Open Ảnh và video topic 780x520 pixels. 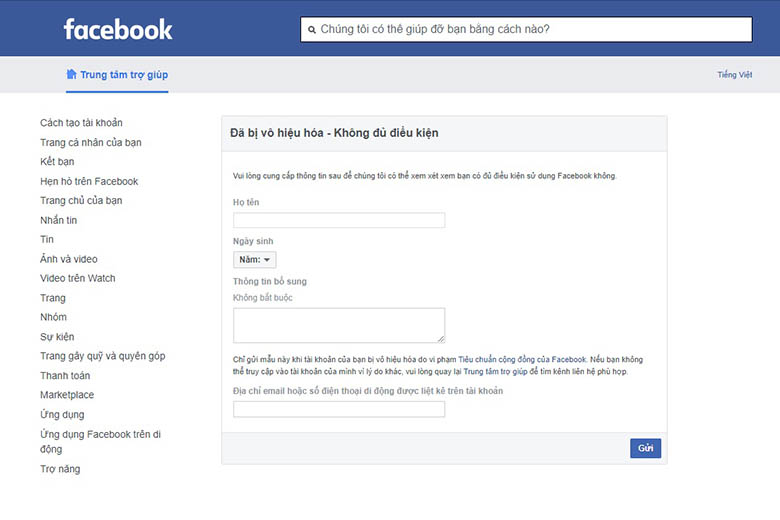(69, 259)
